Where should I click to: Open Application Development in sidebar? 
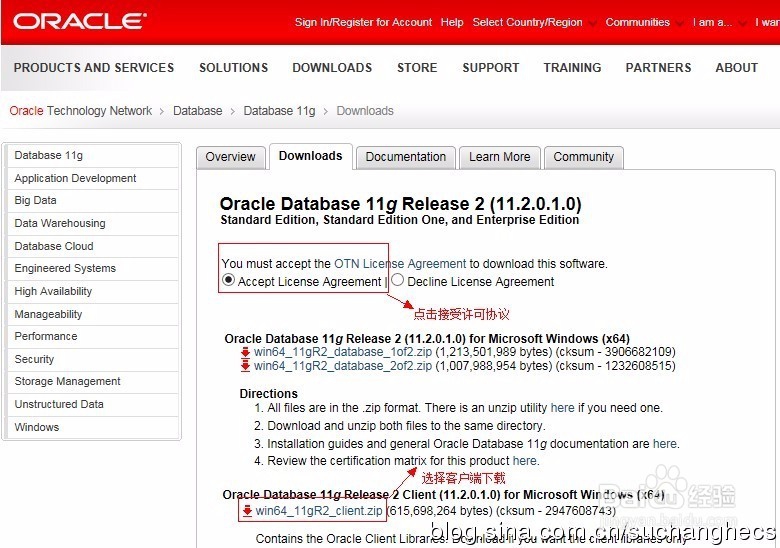[x=93, y=179]
